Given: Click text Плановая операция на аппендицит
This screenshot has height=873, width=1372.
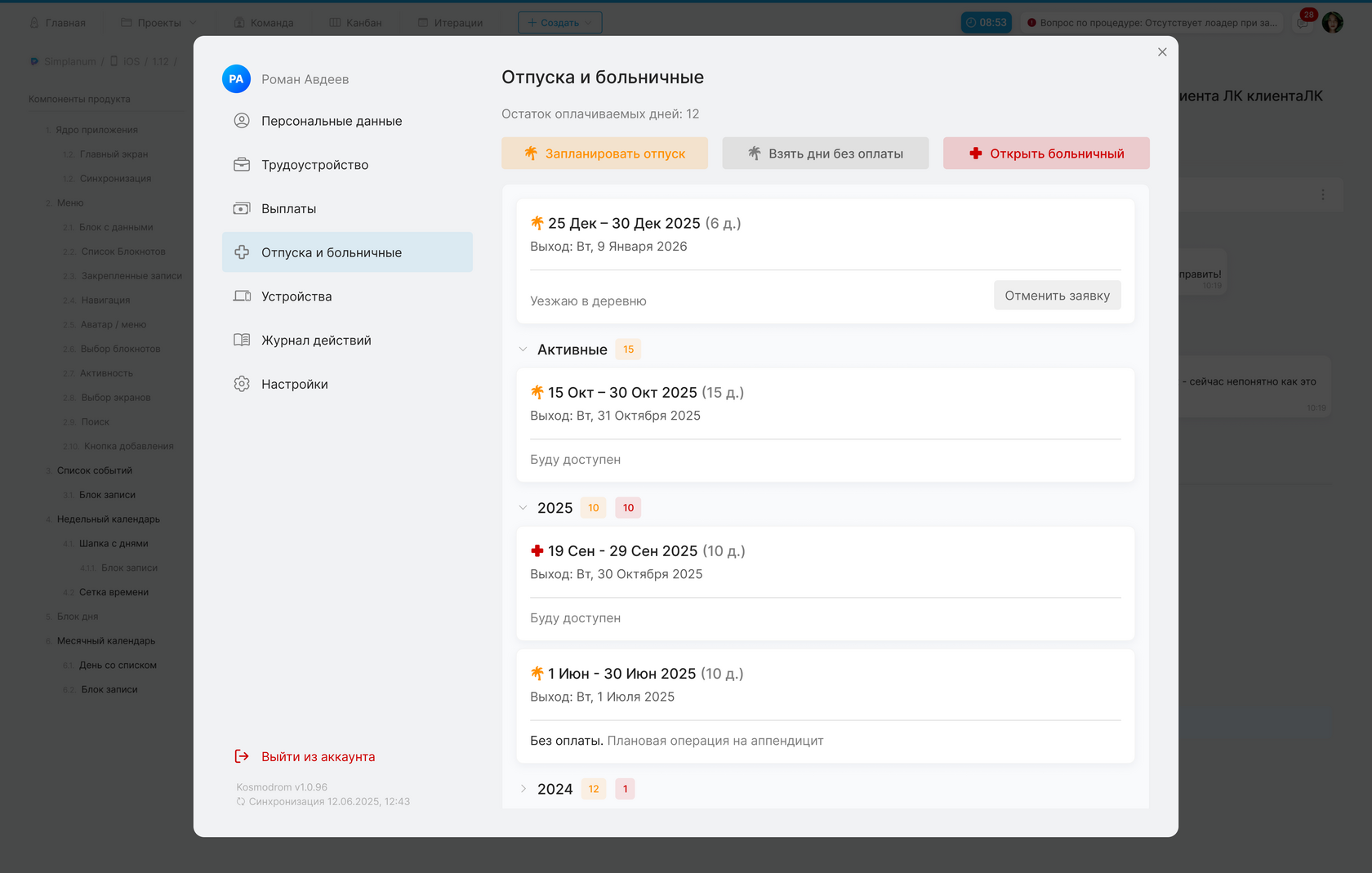Looking at the screenshot, I should [715, 741].
